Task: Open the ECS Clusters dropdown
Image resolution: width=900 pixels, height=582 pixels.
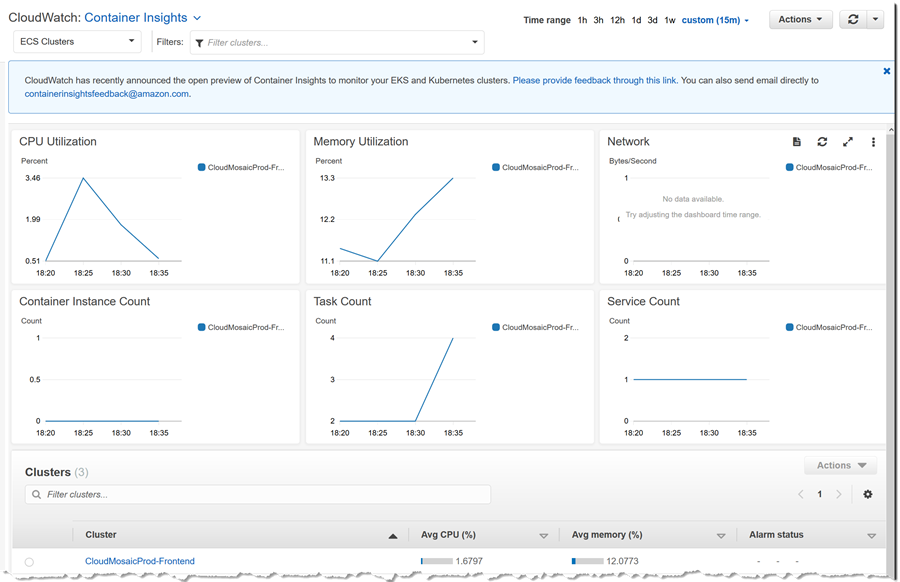Action: click(77, 41)
